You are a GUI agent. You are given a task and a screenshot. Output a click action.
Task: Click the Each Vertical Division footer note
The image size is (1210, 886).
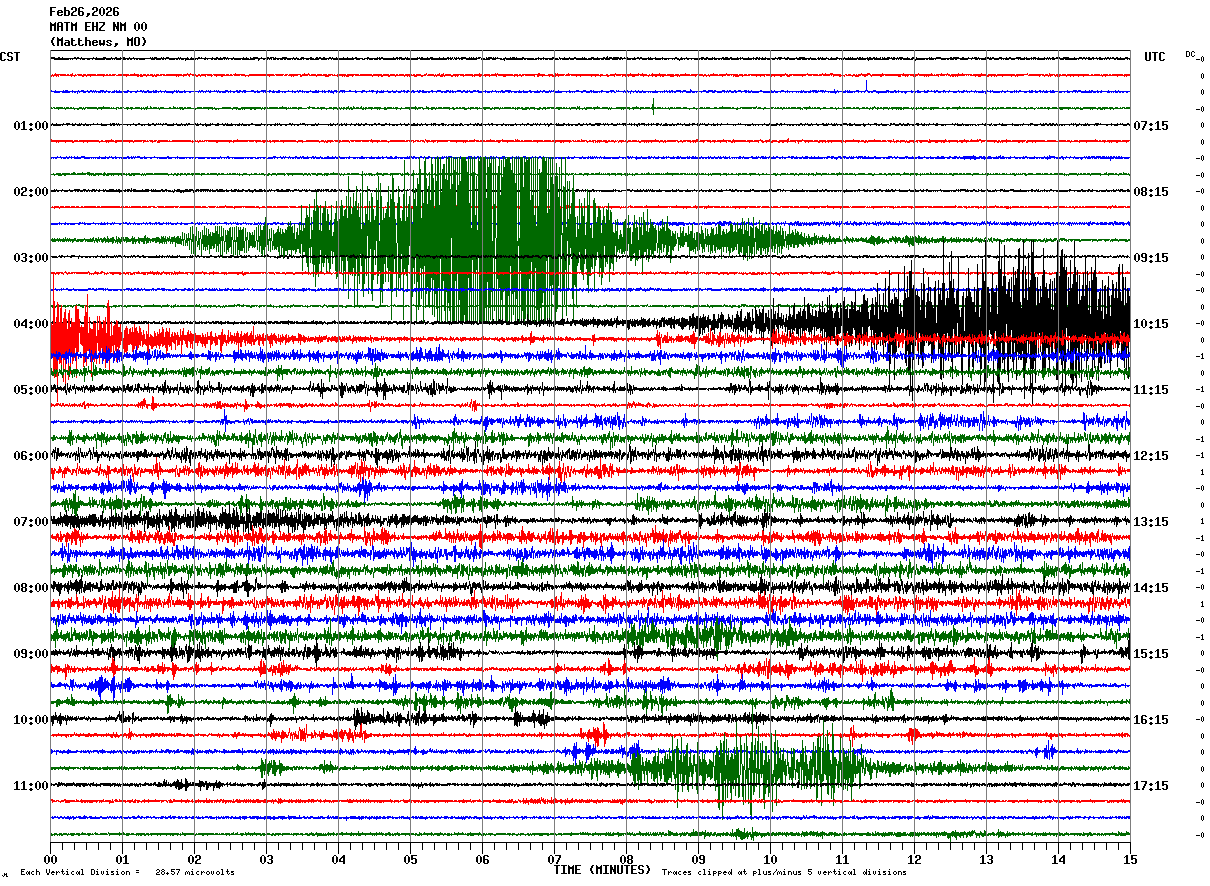point(127,872)
